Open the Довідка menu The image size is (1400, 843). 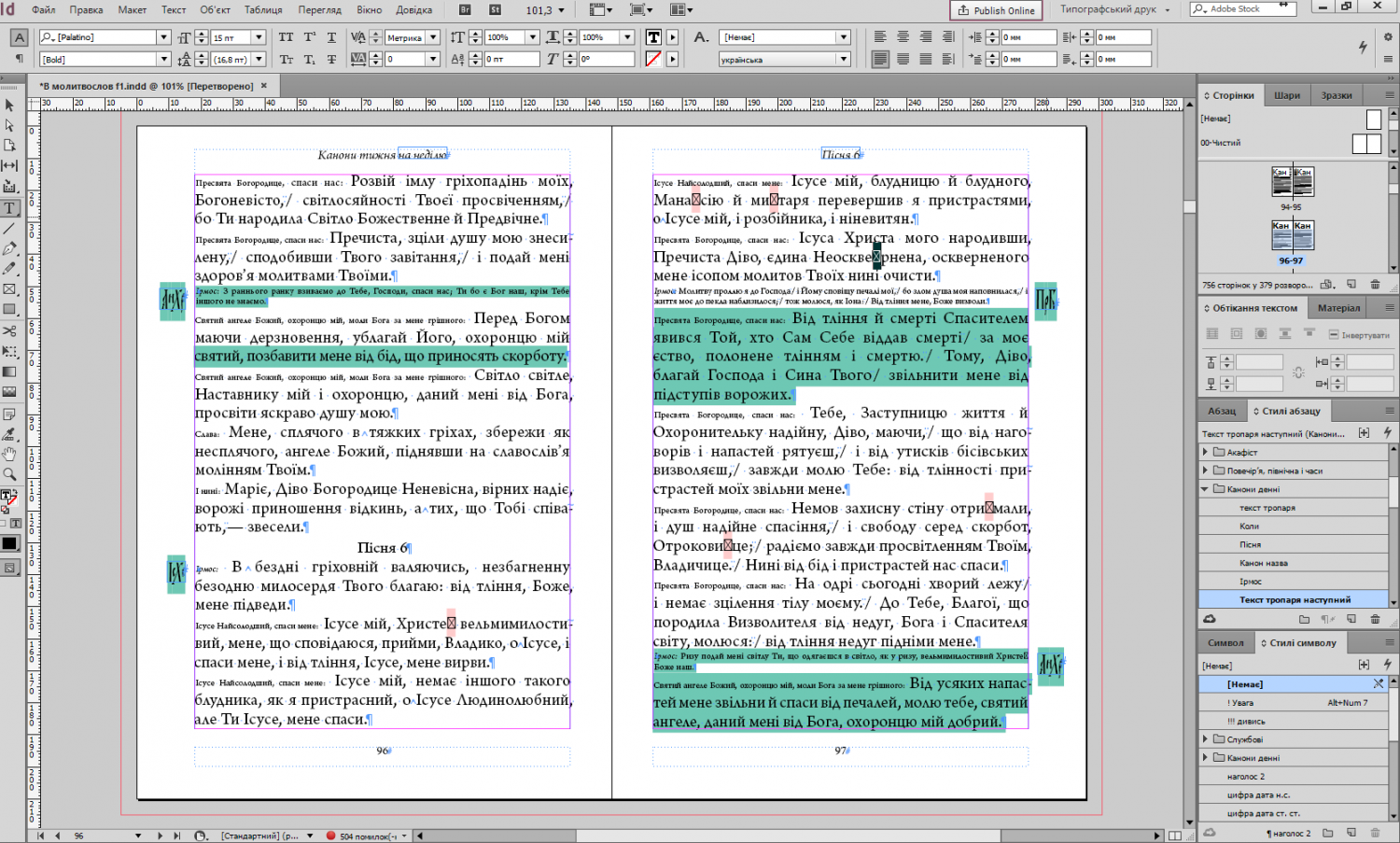tap(413, 10)
